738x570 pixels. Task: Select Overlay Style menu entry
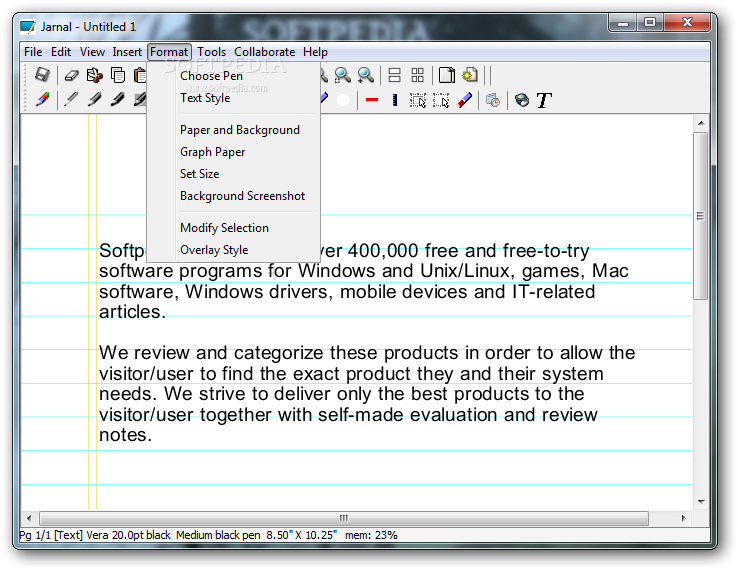tap(233, 250)
